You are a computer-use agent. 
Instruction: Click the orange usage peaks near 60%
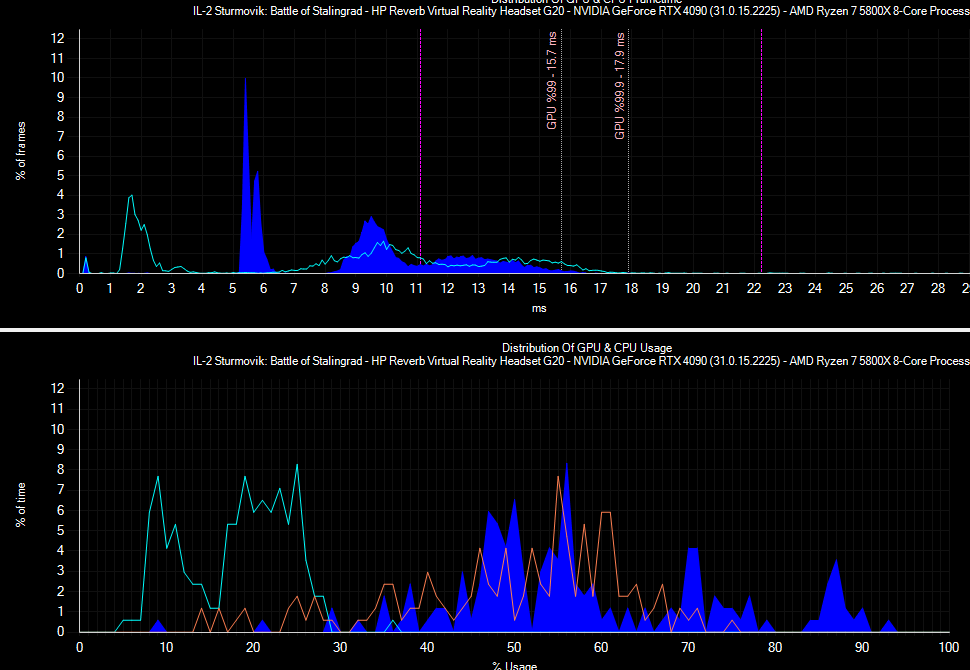pos(605,514)
